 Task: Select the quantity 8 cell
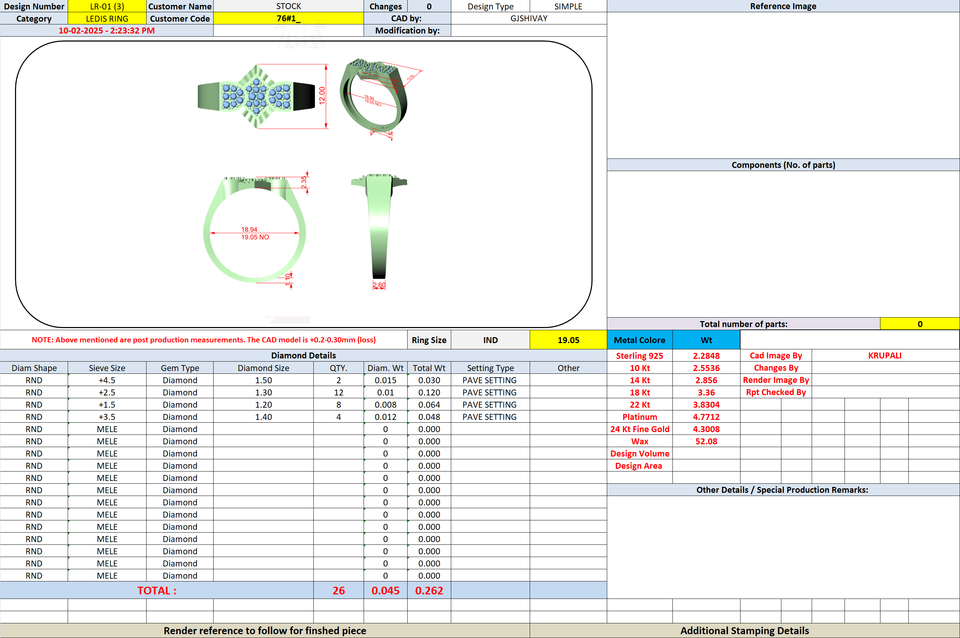click(339, 405)
